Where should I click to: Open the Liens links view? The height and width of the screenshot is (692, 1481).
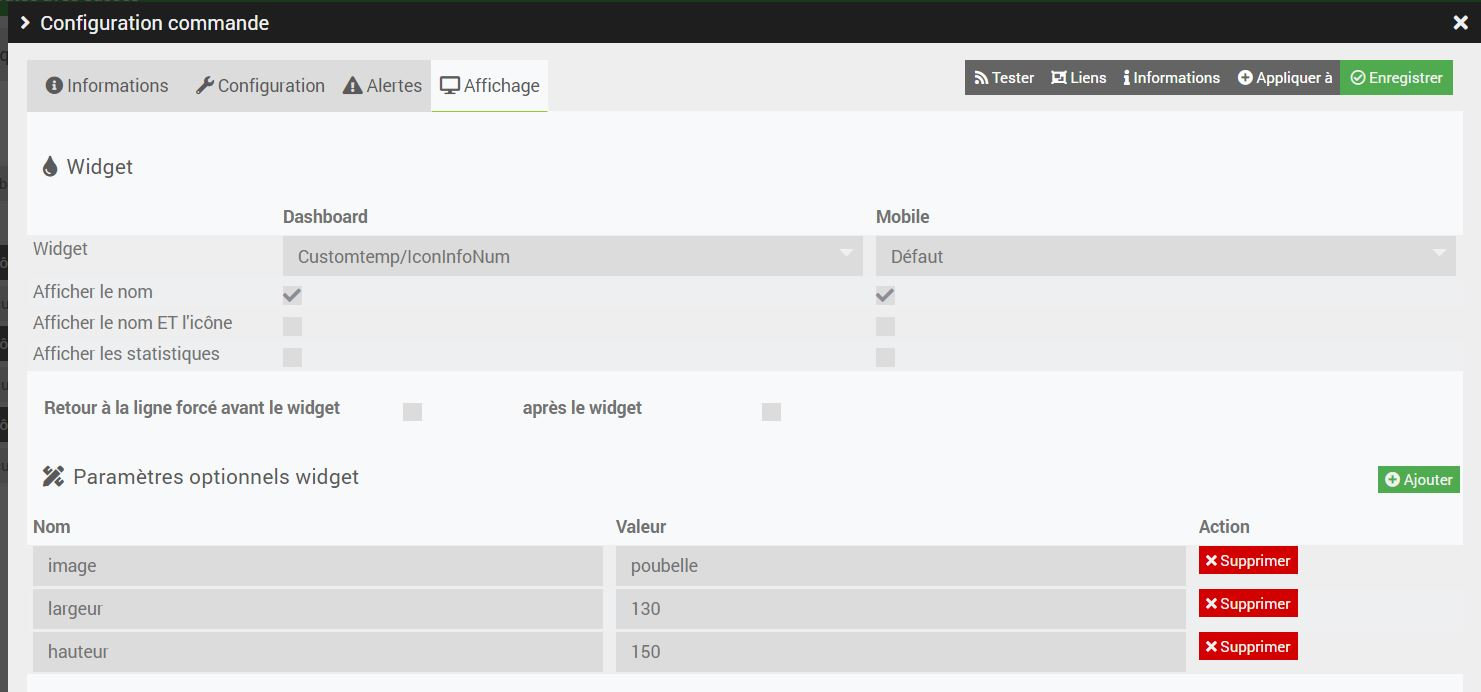pos(1078,78)
